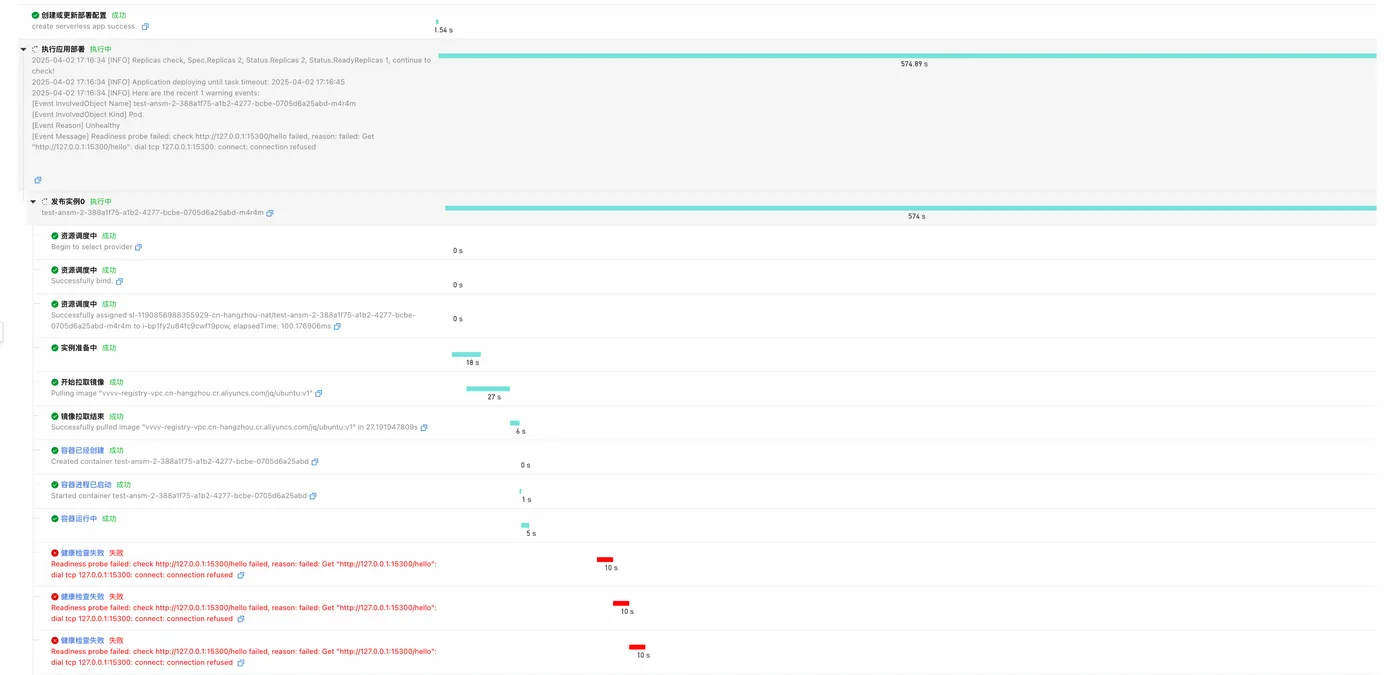
Task: Click the green check icon beside 创建或更新部署配置
Action: click(36, 16)
